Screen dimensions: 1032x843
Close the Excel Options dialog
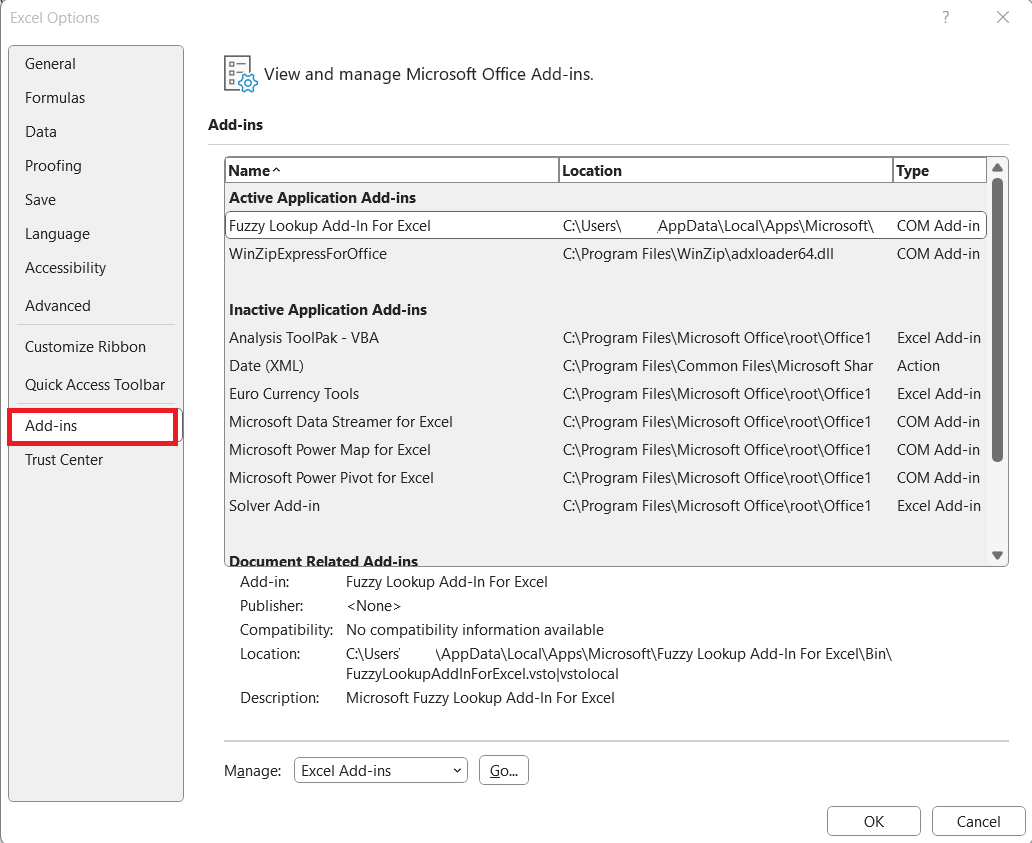pos(1002,17)
